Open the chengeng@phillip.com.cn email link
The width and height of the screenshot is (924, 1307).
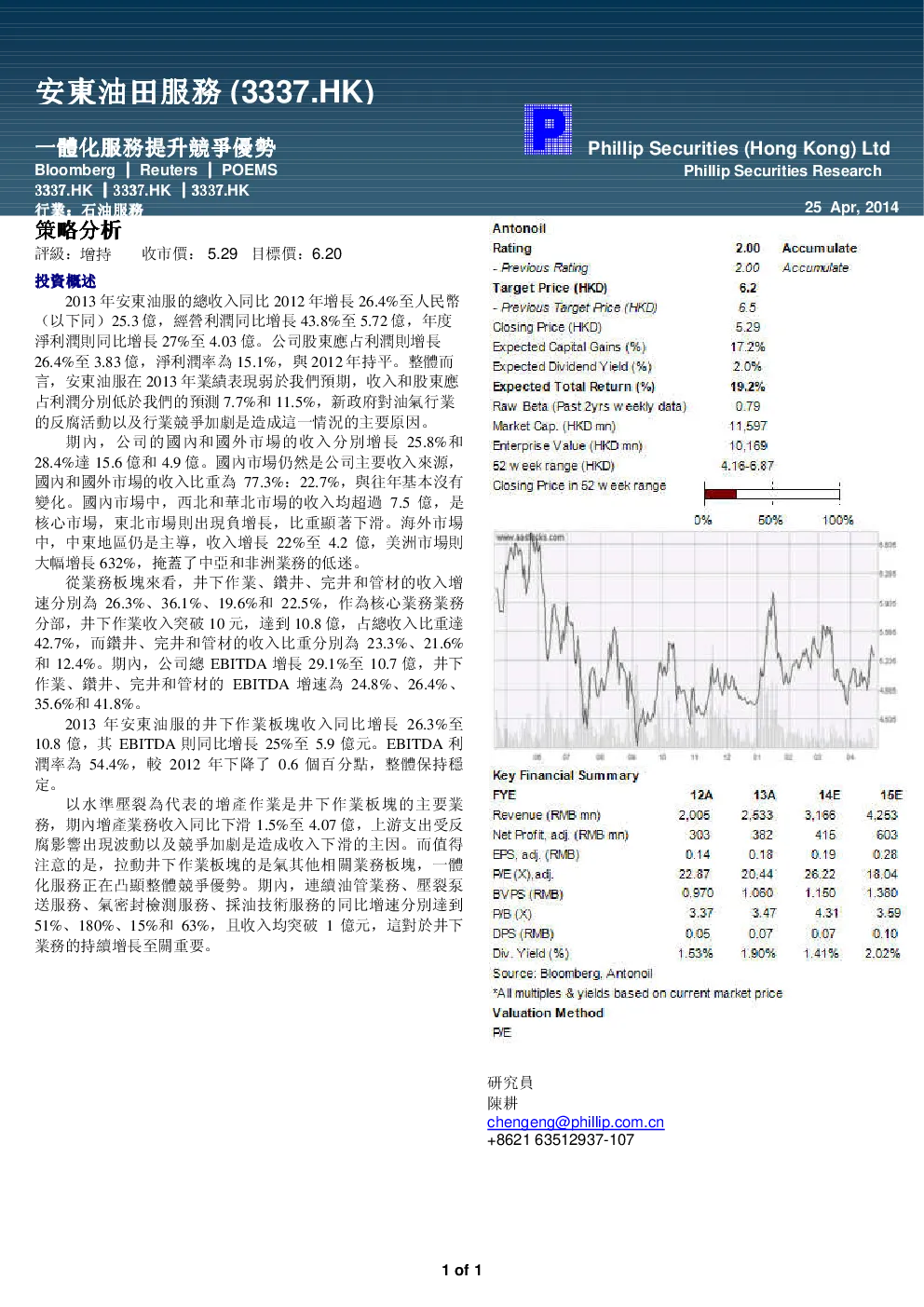pyautogui.click(x=576, y=1122)
